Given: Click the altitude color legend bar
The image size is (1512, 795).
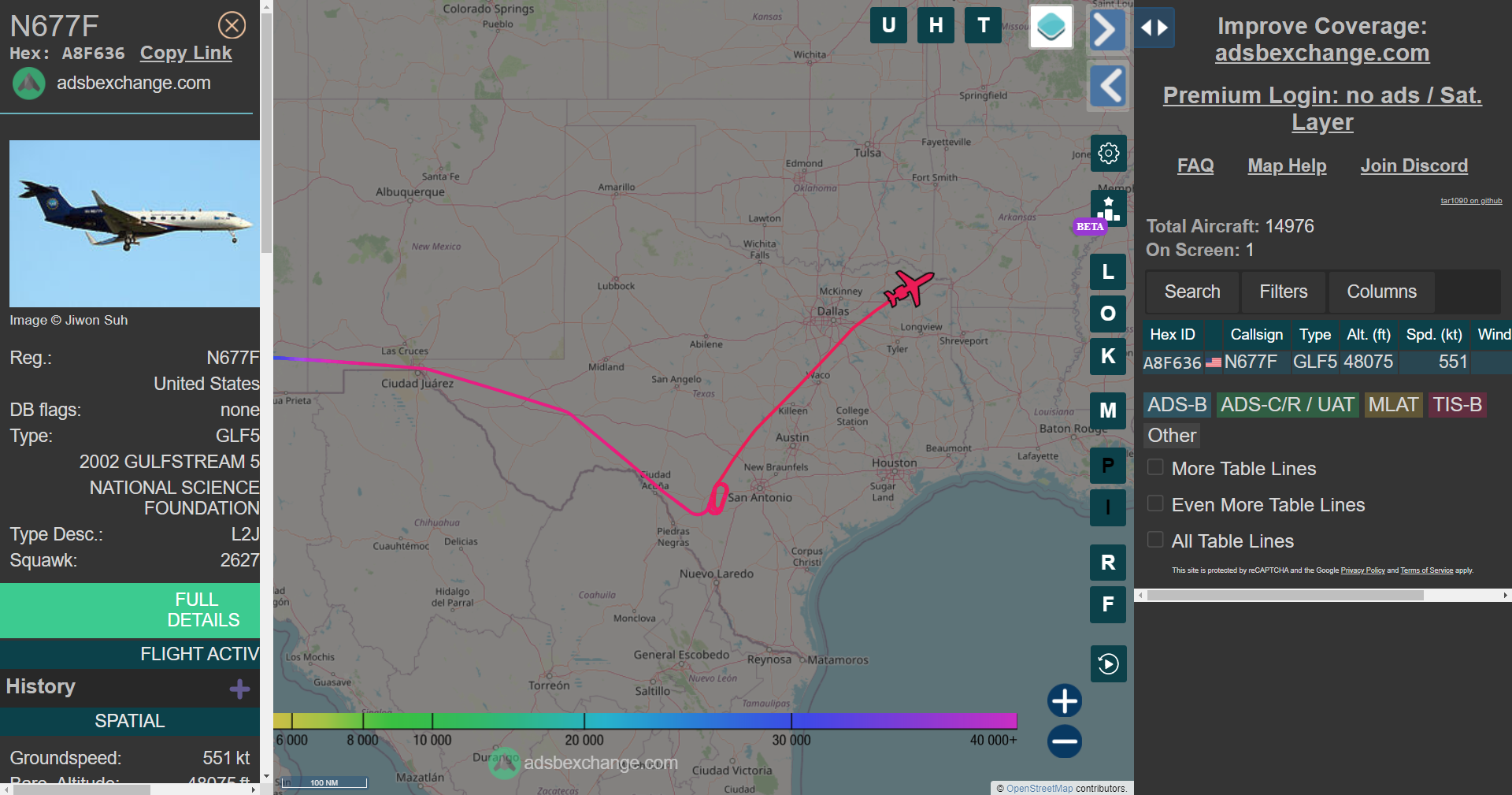Looking at the screenshot, I should point(645,721).
